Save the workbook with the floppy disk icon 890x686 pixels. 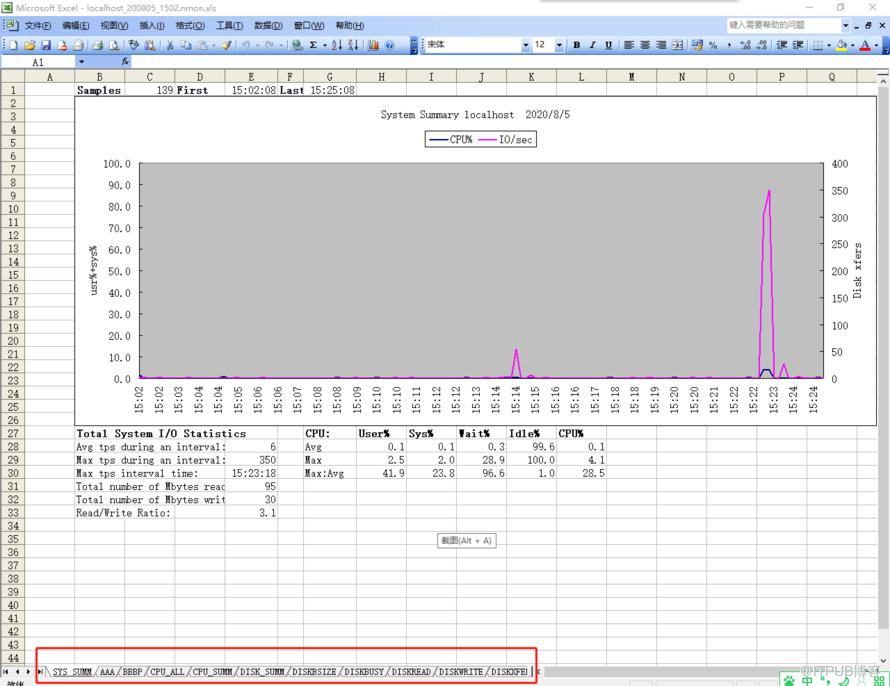click(x=46, y=45)
